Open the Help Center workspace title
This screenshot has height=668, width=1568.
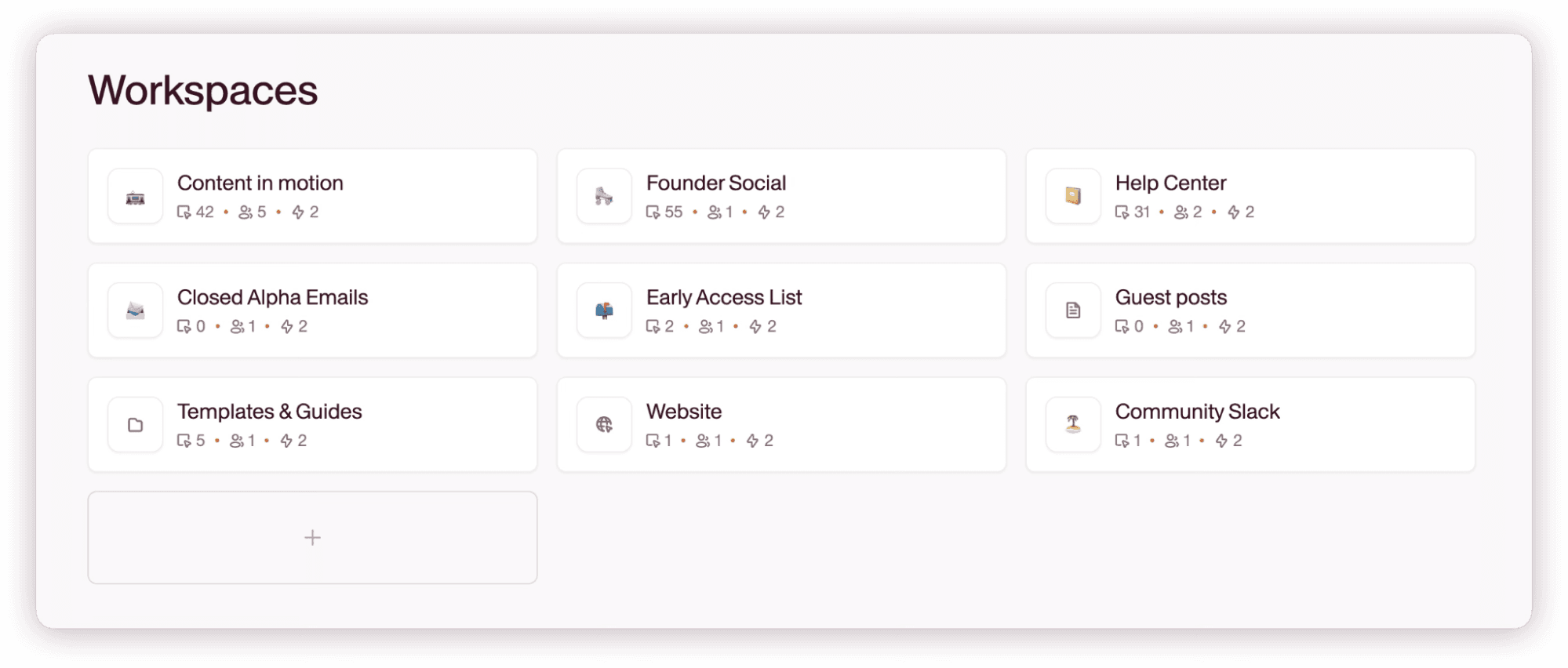[1170, 183]
